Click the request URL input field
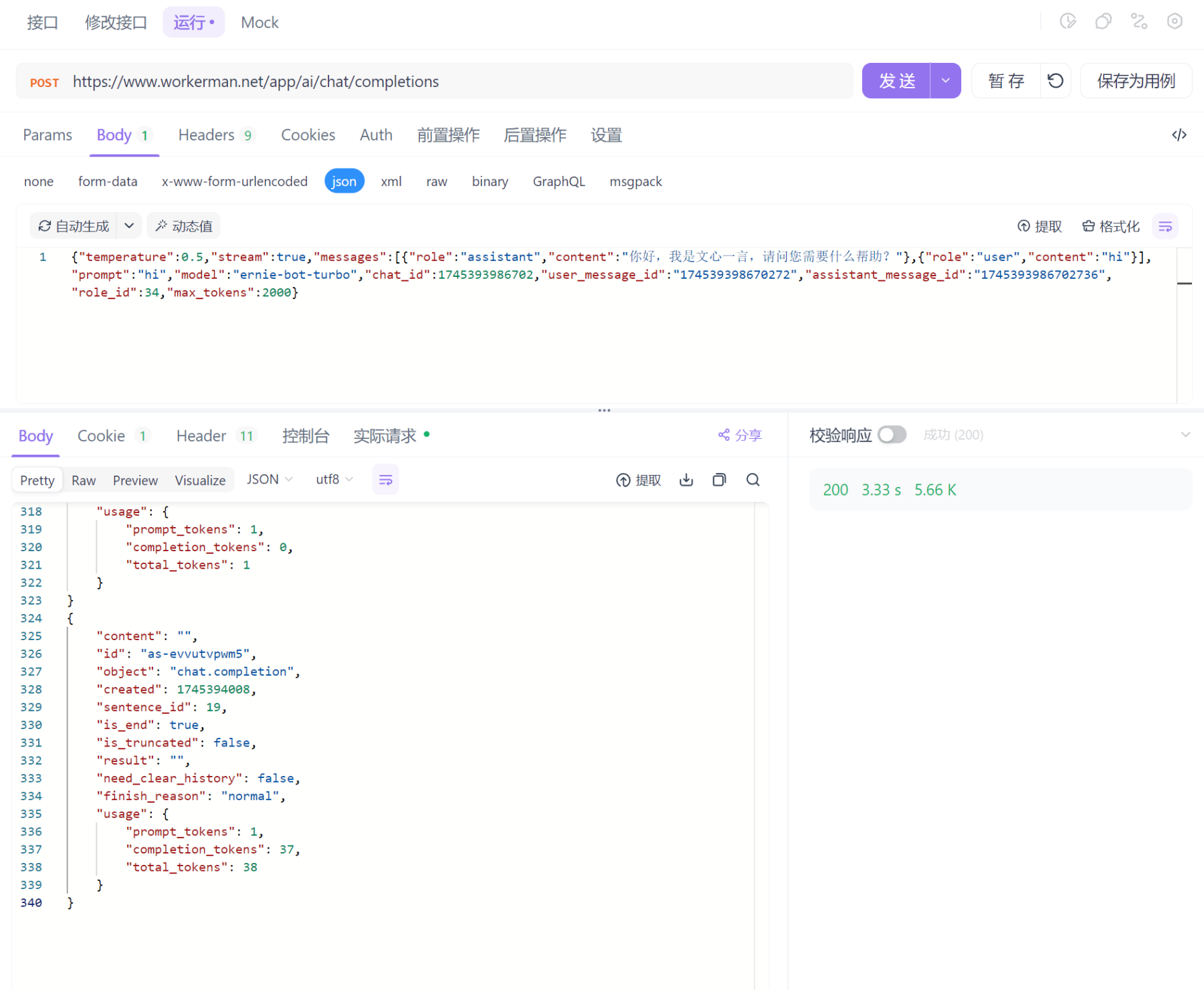The width and height of the screenshot is (1204, 990). (455, 82)
